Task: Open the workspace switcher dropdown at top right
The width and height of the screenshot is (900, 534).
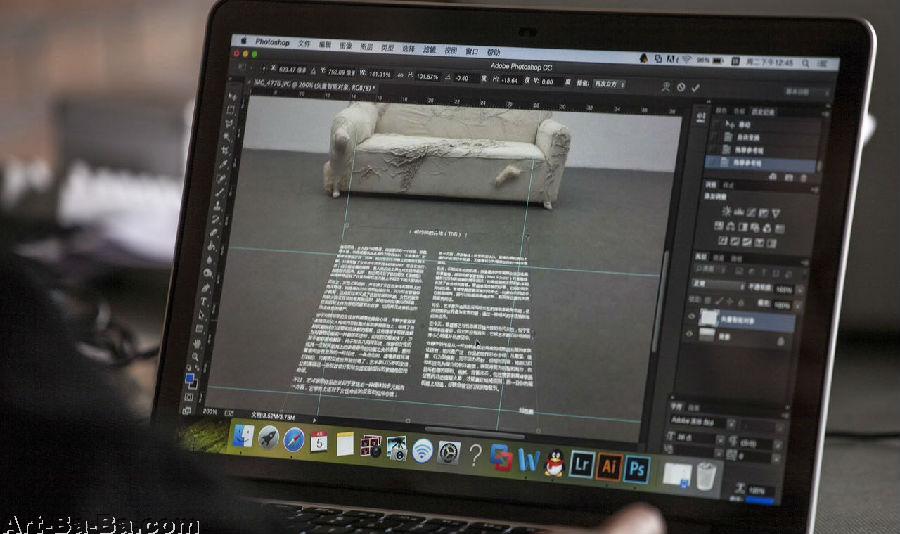Action: [808, 92]
